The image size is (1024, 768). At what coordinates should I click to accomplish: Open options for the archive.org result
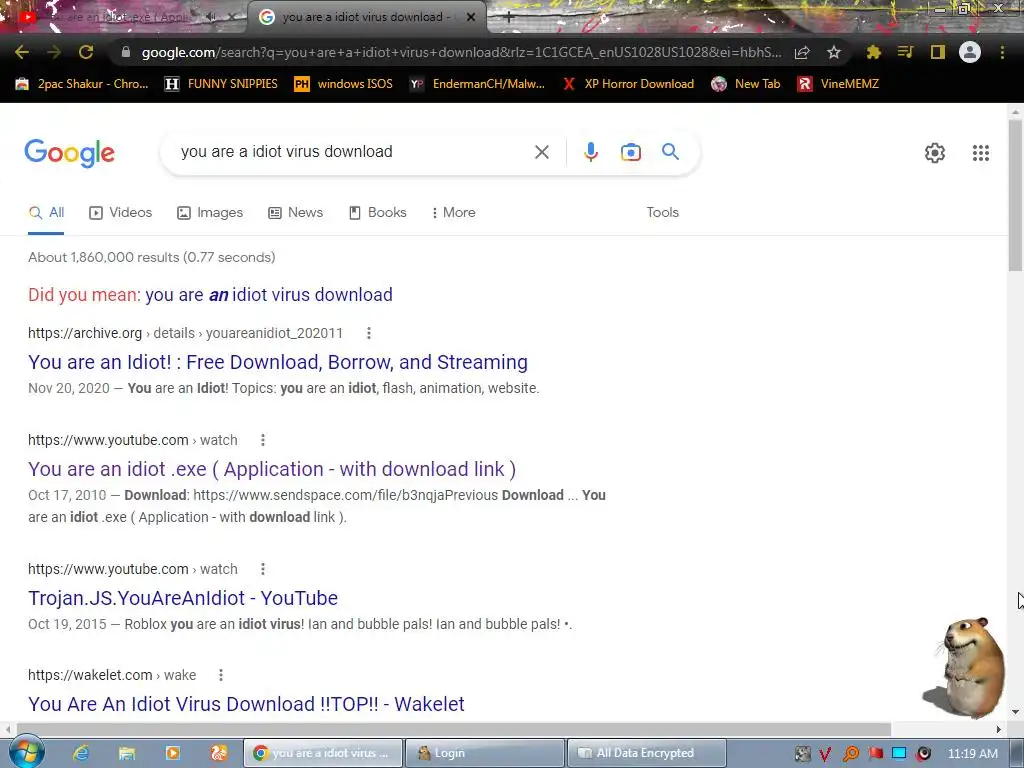click(x=369, y=333)
